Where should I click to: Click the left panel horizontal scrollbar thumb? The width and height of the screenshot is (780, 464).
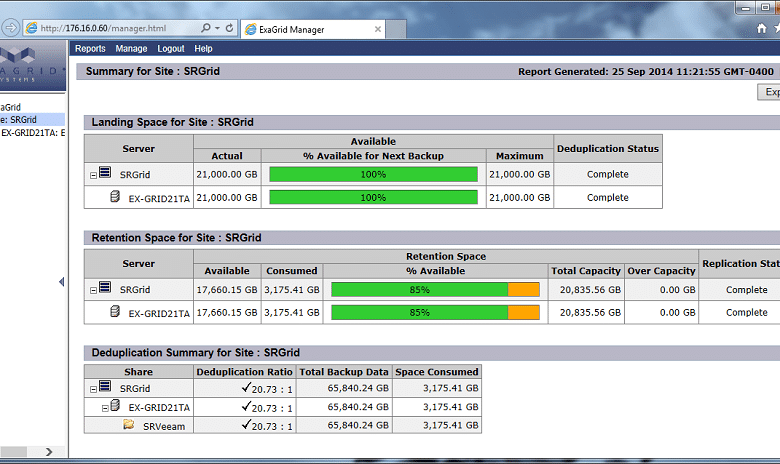[x=13, y=452]
